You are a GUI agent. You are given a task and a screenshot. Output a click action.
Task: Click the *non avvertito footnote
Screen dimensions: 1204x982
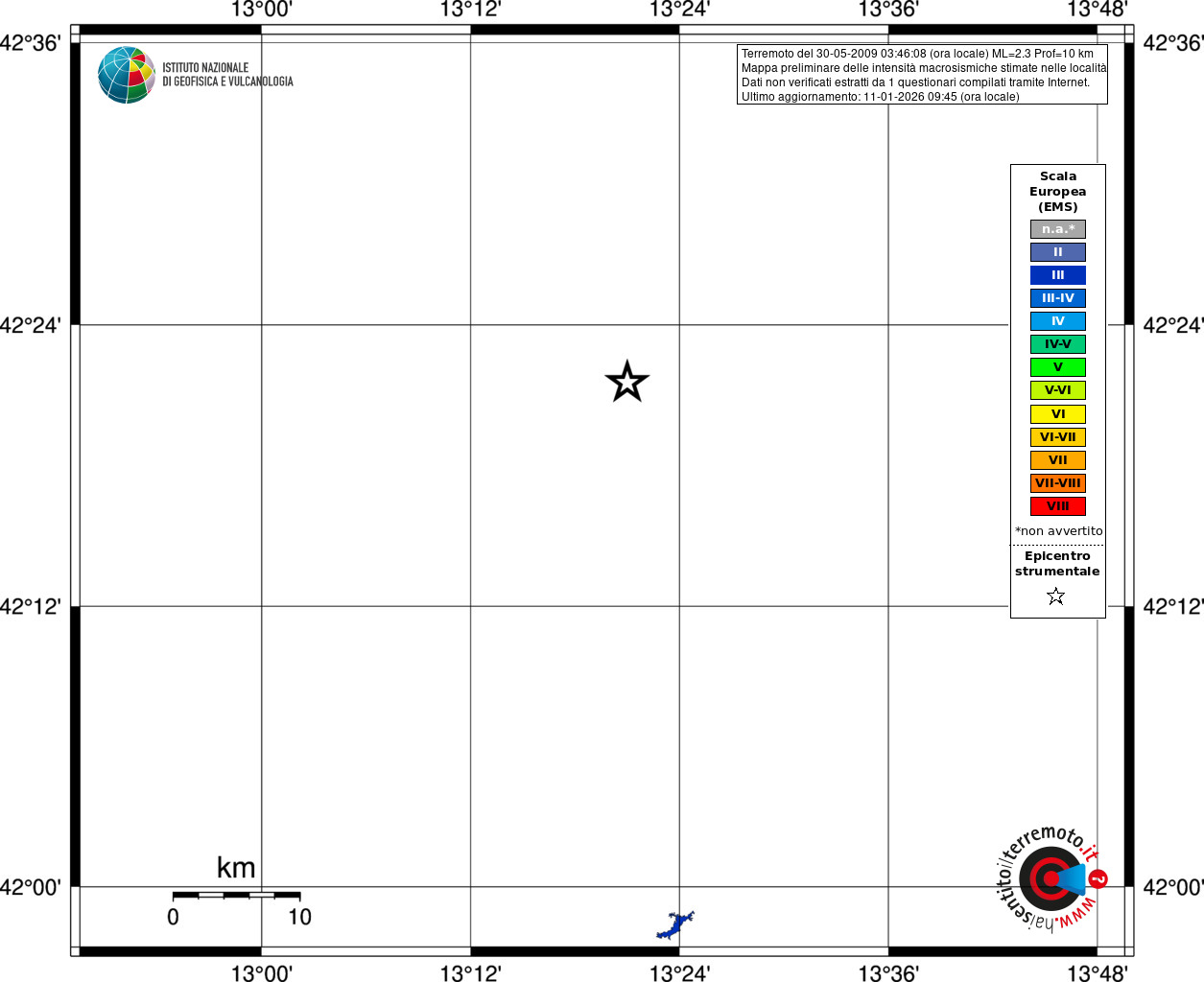(x=1059, y=531)
